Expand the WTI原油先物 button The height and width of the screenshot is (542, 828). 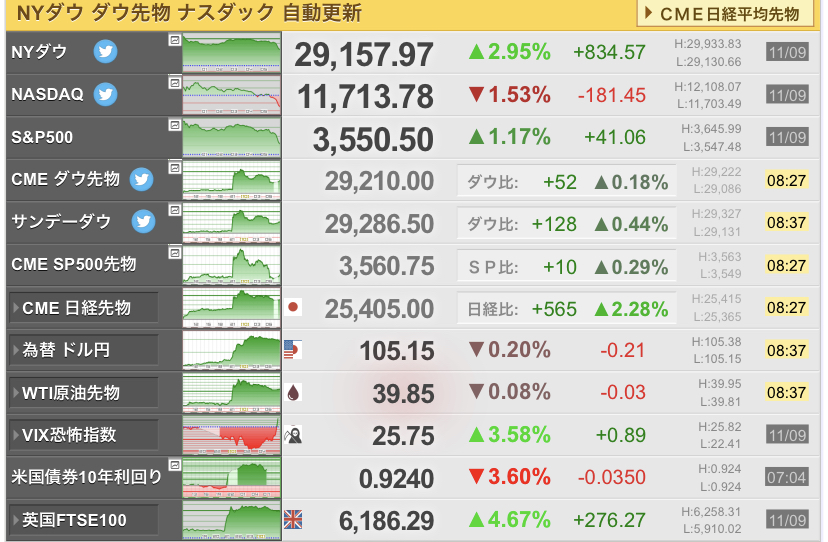(83, 393)
